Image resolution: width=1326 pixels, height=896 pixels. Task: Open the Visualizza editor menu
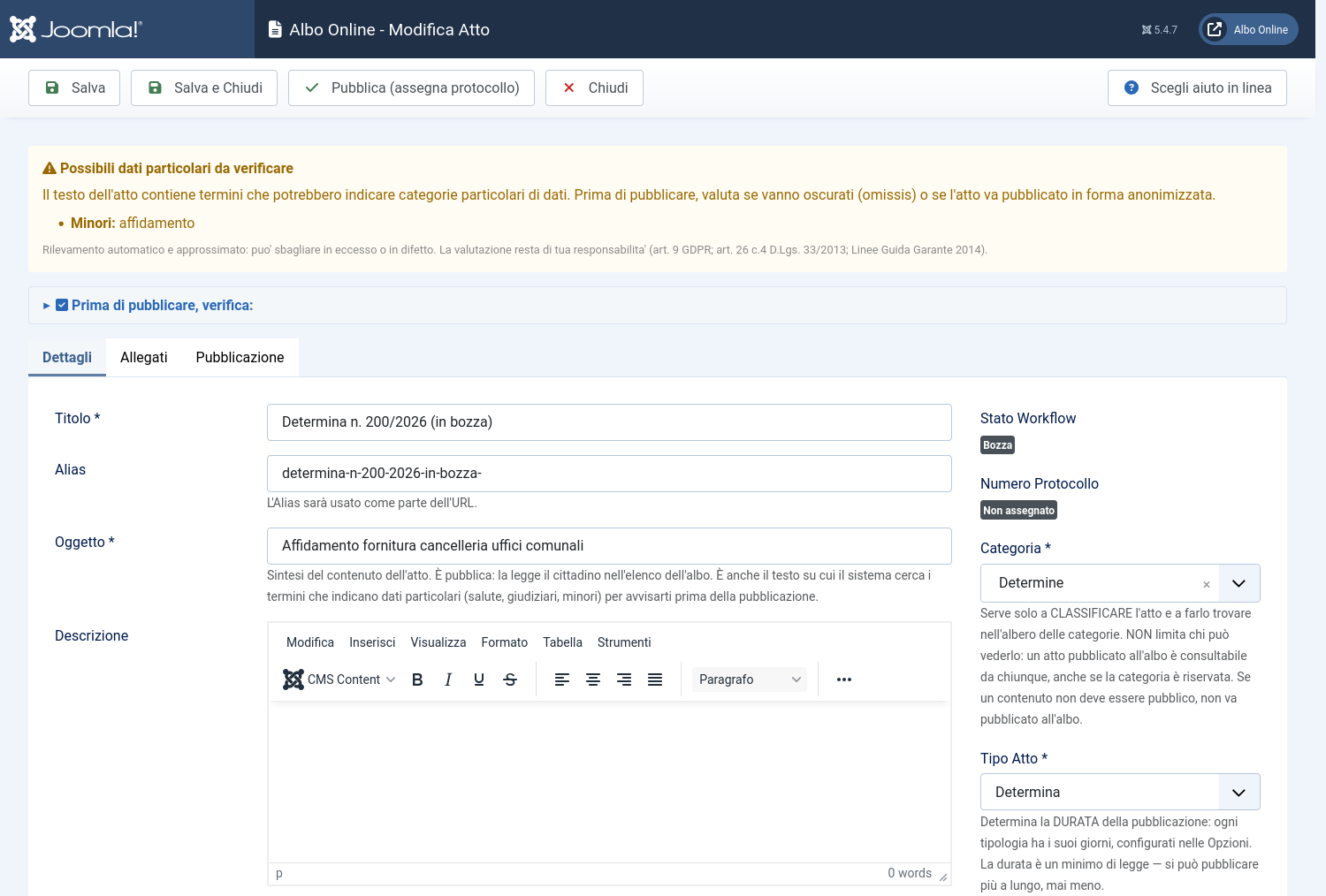(438, 642)
